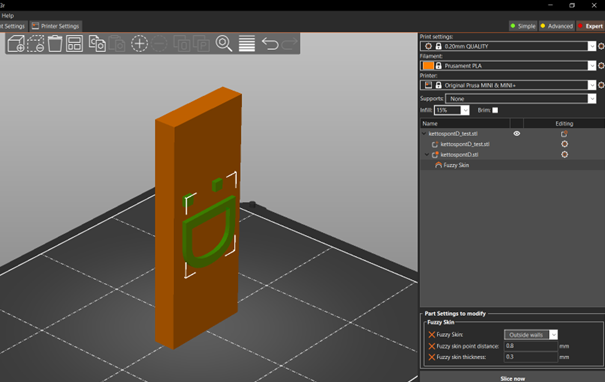
Task: Click the Add object cube icon
Action: click(x=16, y=43)
